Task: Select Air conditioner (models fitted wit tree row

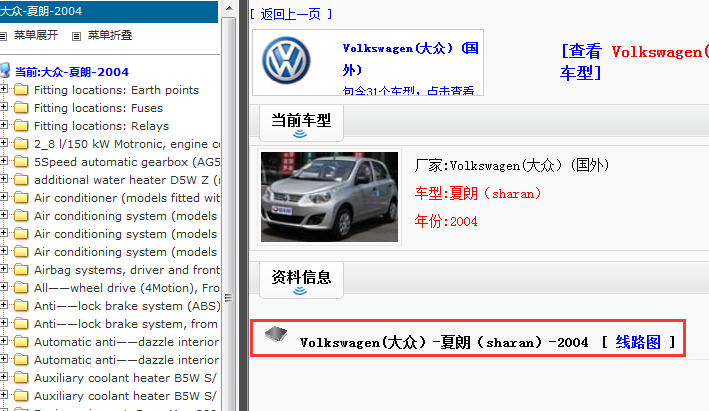Action: (x=127, y=198)
